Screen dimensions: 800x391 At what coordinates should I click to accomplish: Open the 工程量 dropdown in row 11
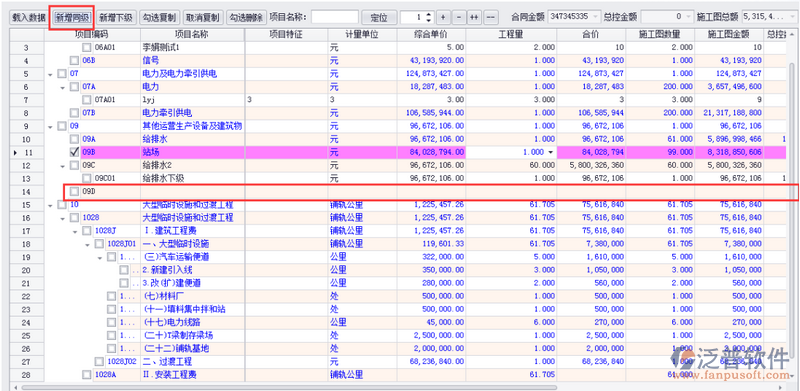pyautogui.click(x=550, y=152)
